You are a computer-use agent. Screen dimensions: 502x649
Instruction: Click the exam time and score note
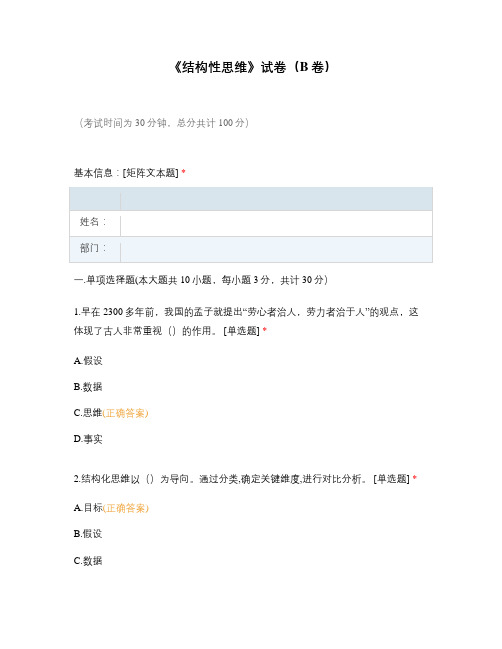(163, 123)
